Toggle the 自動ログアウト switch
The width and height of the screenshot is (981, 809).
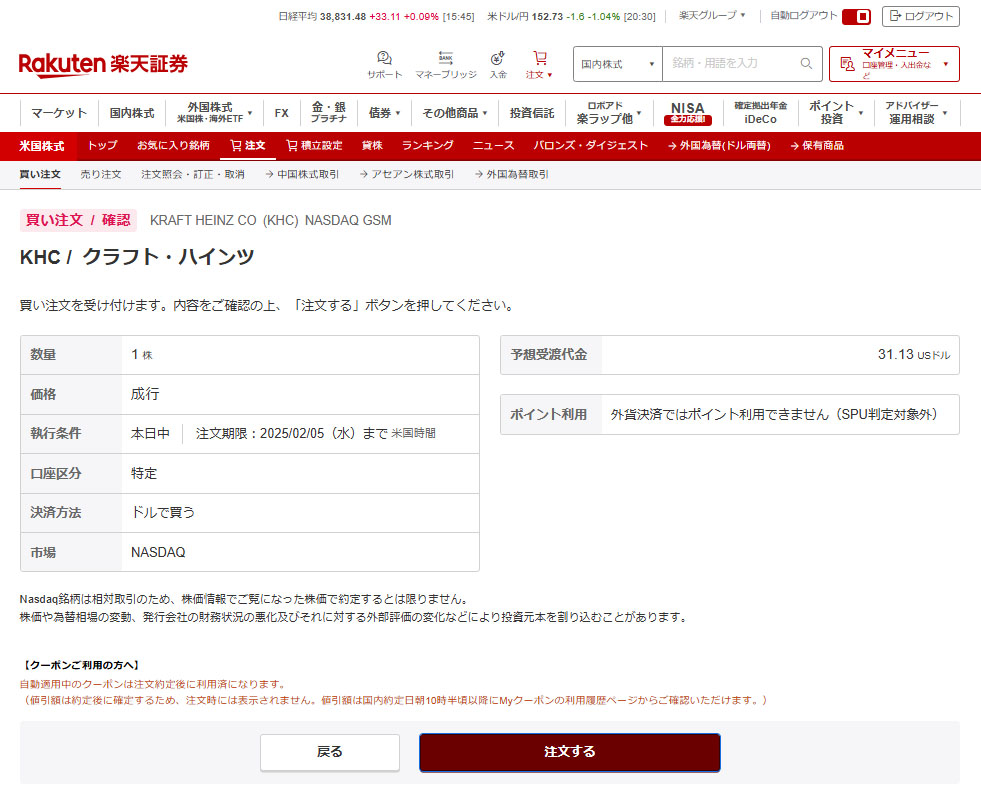(x=856, y=16)
